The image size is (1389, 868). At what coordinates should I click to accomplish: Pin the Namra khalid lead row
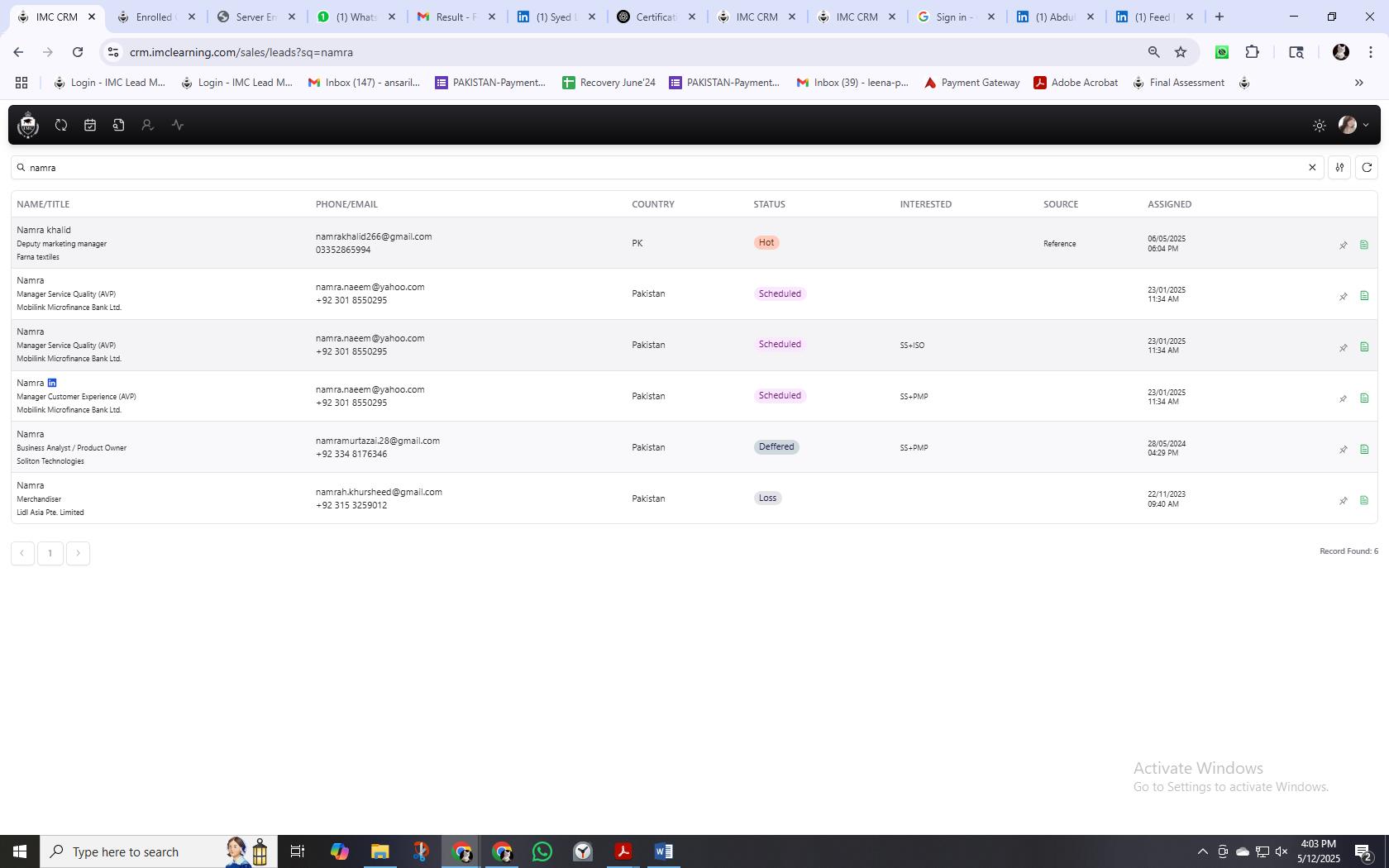[x=1343, y=245]
